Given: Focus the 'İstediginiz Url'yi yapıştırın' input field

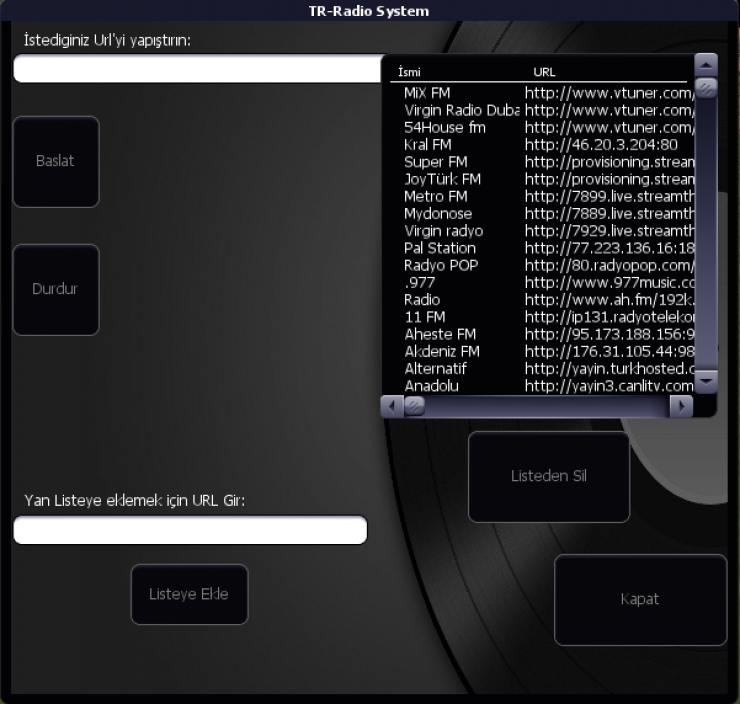Looking at the screenshot, I should (198, 69).
